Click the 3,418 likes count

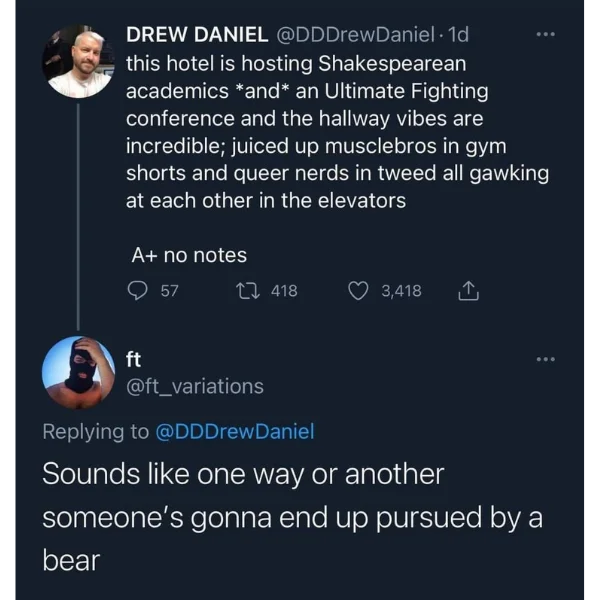pyautogui.click(x=401, y=291)
